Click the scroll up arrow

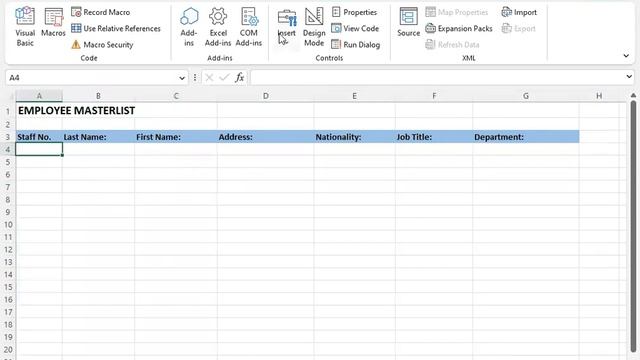click(x=633, y=96)
